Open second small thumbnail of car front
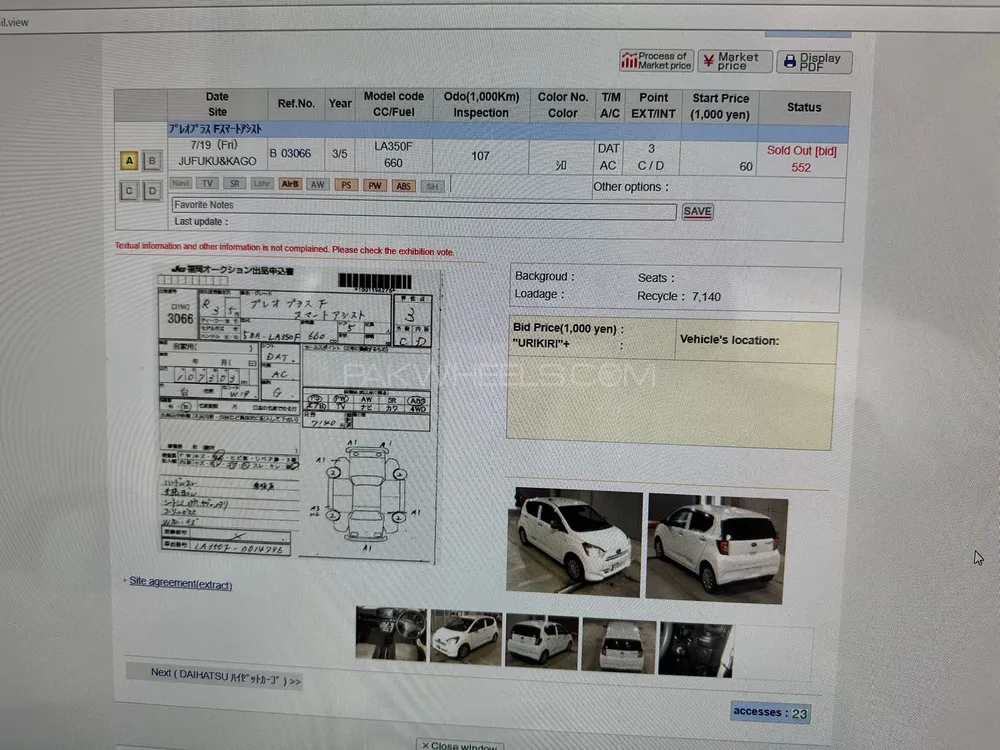1000x750 pixels. click(466, 637)
